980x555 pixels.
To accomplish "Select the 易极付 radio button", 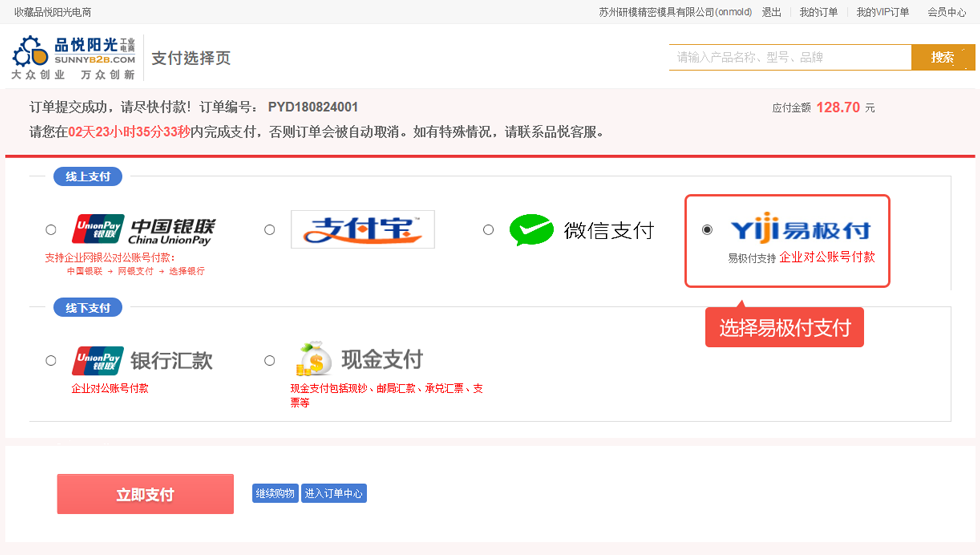I will click(x=707, y=229).
